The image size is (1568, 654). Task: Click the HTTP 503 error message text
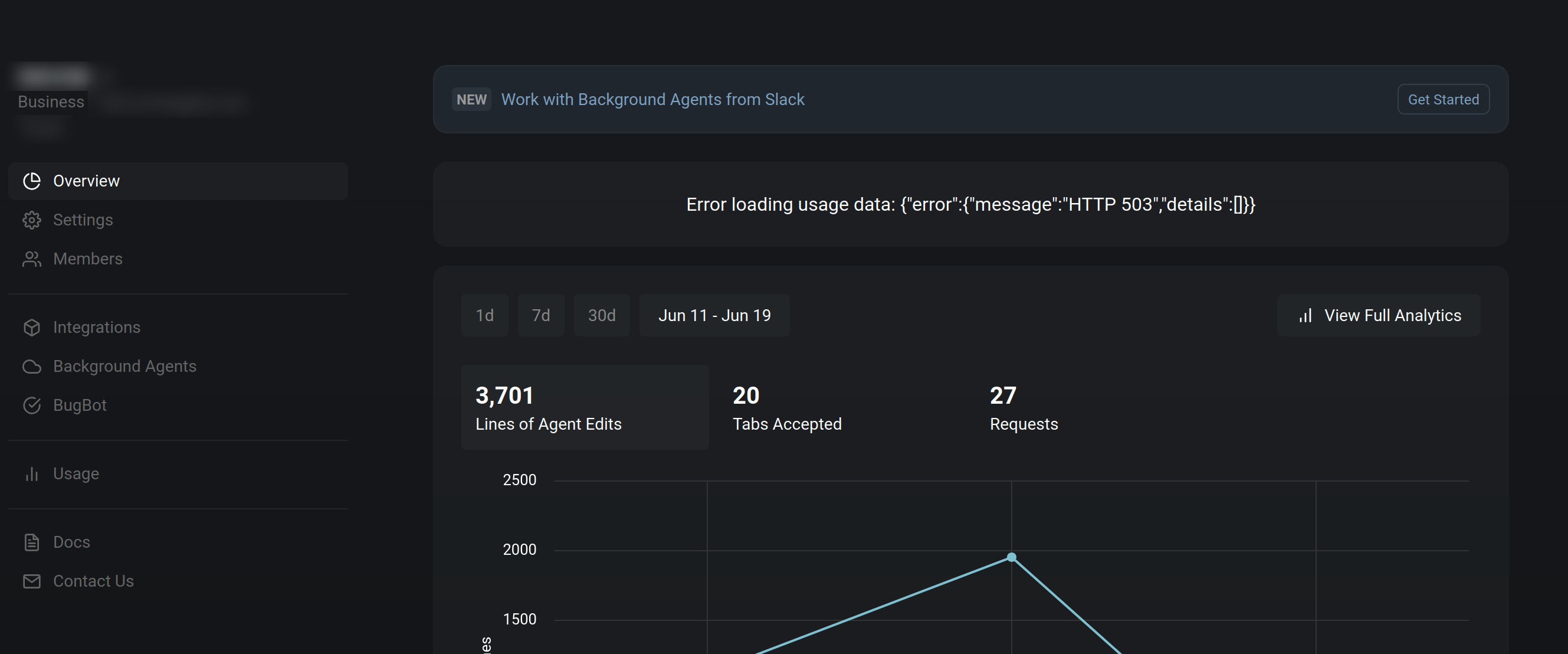pyautogui.click(x=971, y=205)
